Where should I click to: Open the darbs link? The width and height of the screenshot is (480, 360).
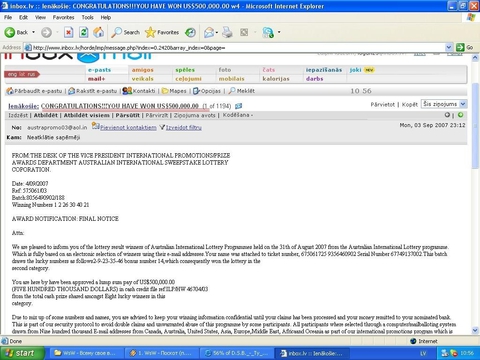pos(315,79)
